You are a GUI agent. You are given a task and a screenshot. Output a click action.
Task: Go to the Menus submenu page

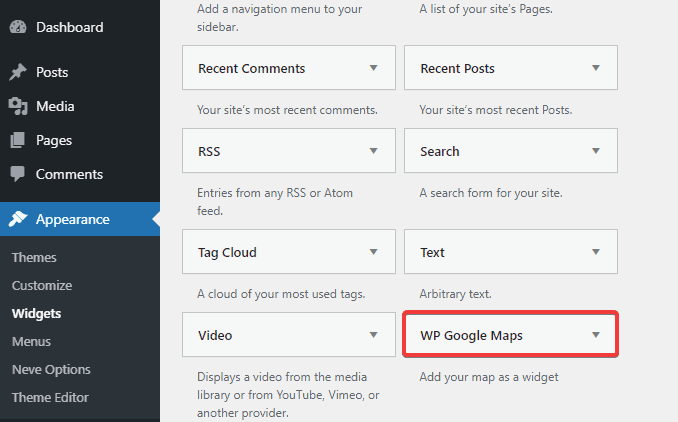[x=31, y=341]
